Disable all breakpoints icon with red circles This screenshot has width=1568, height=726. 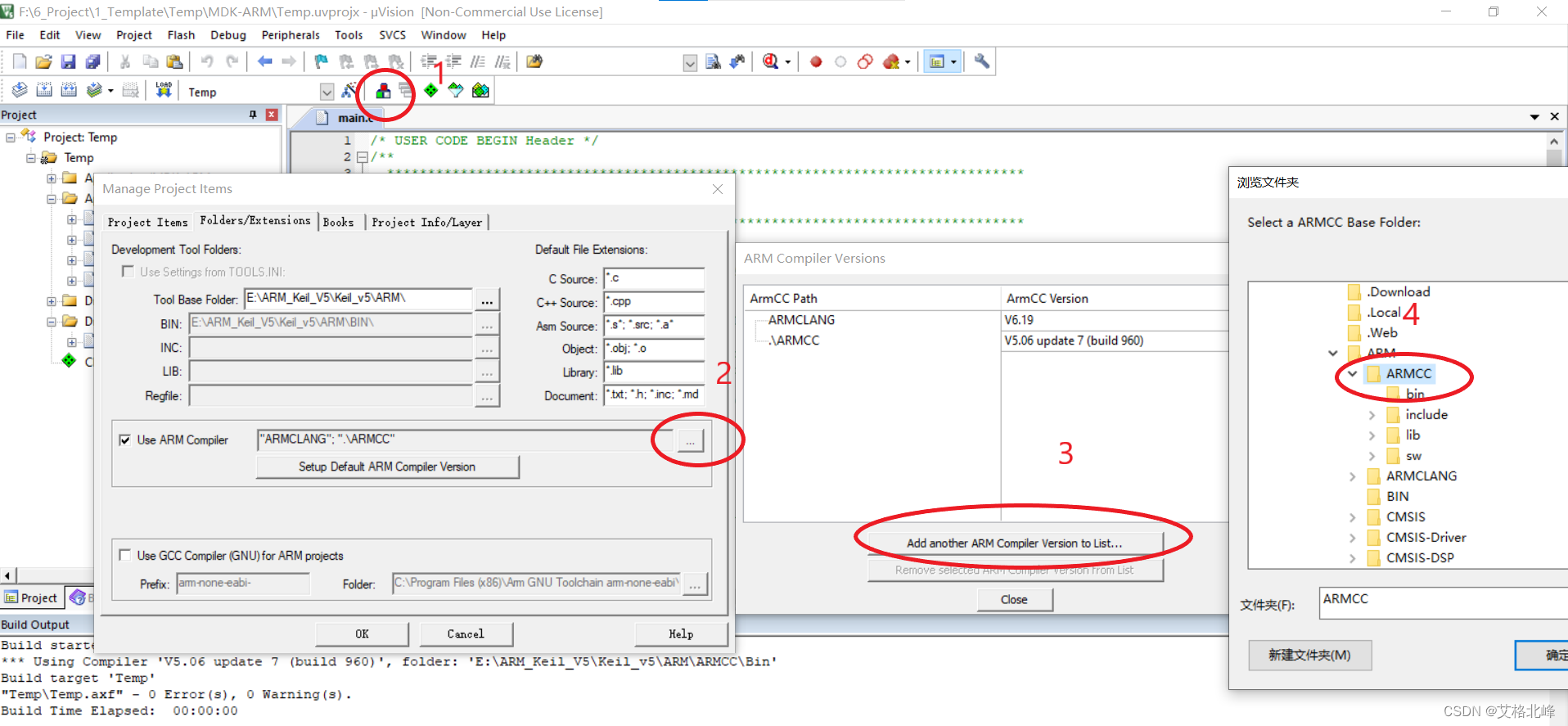point(865,61)
